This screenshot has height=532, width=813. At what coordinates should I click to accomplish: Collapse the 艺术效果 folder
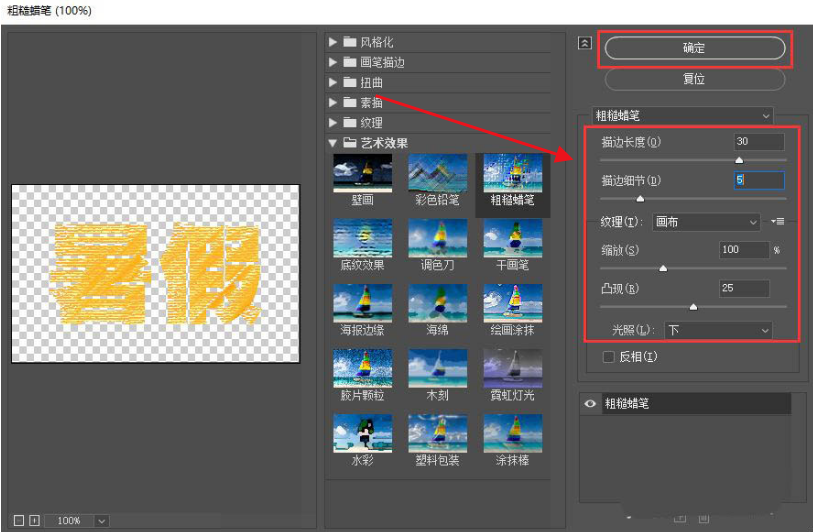coord(333,143)
